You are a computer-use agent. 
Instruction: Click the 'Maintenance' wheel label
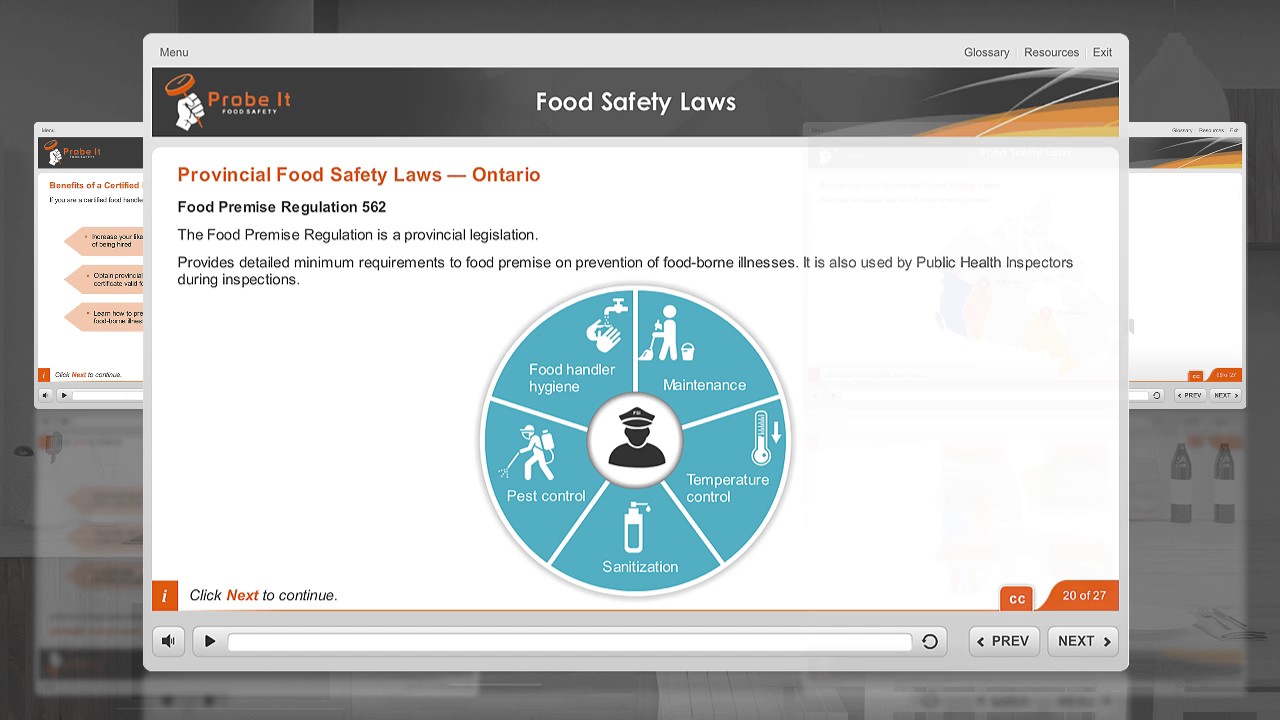(704, 385)
